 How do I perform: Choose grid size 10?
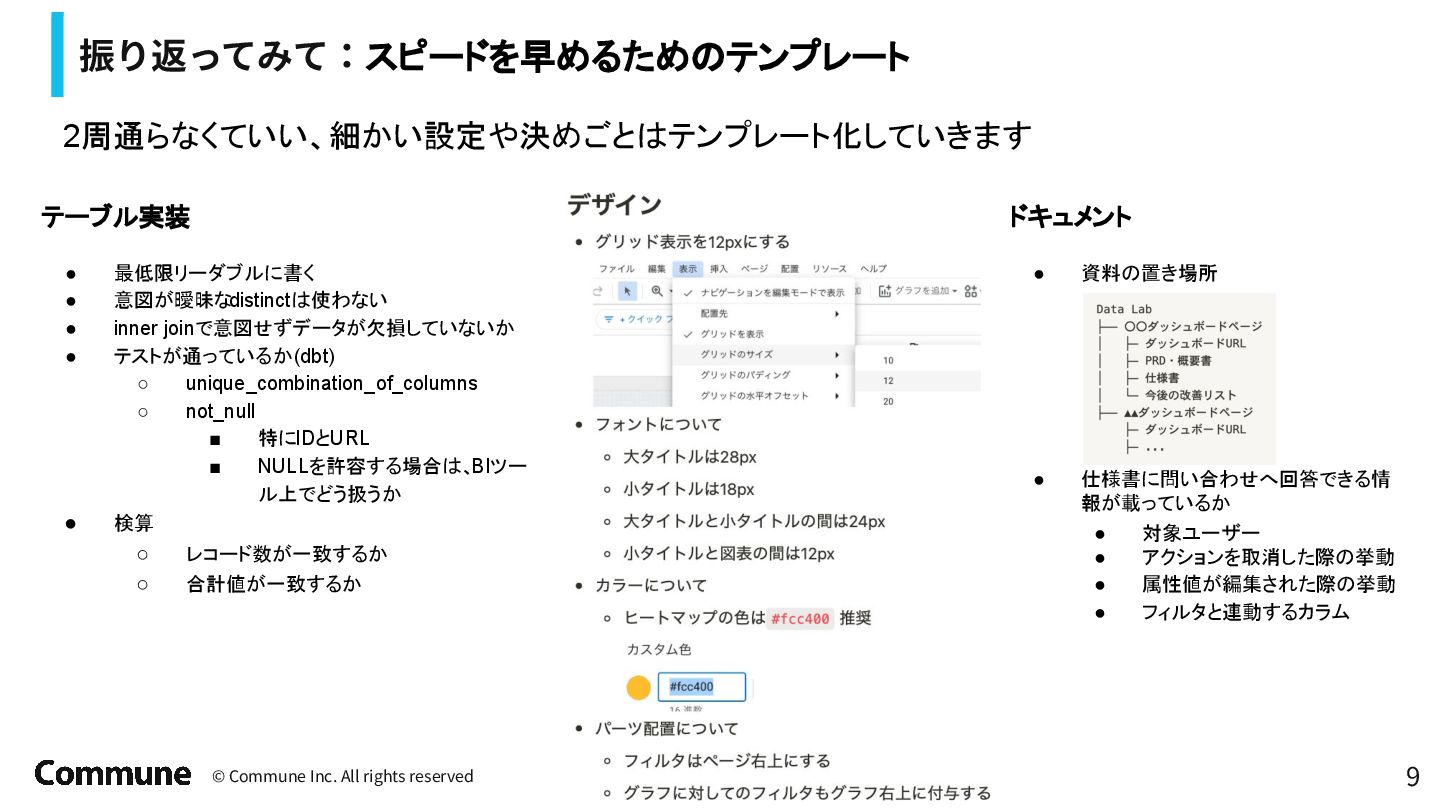[918, 360]
